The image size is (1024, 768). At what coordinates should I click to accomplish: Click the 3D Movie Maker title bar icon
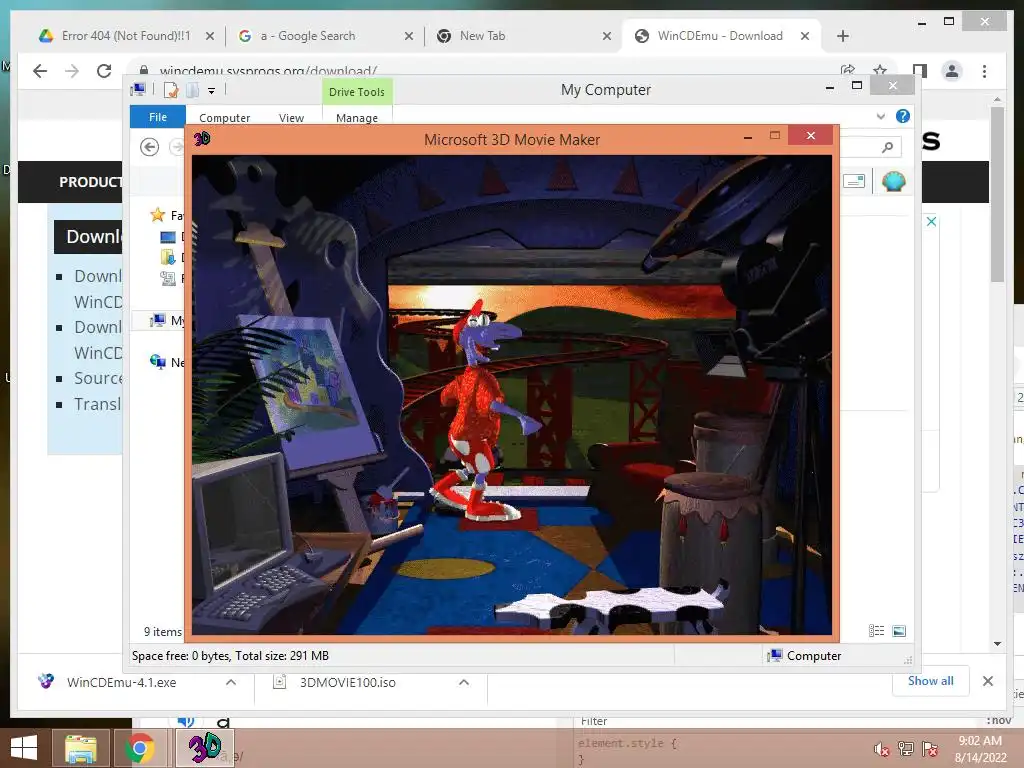tap(202, 138)
